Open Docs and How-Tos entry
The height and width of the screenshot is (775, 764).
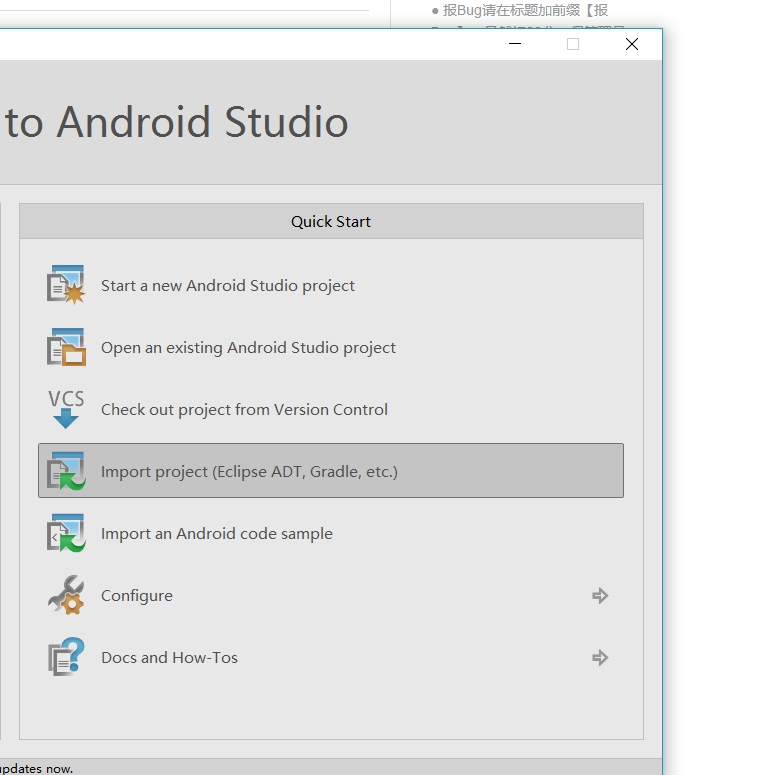point(169,658)
